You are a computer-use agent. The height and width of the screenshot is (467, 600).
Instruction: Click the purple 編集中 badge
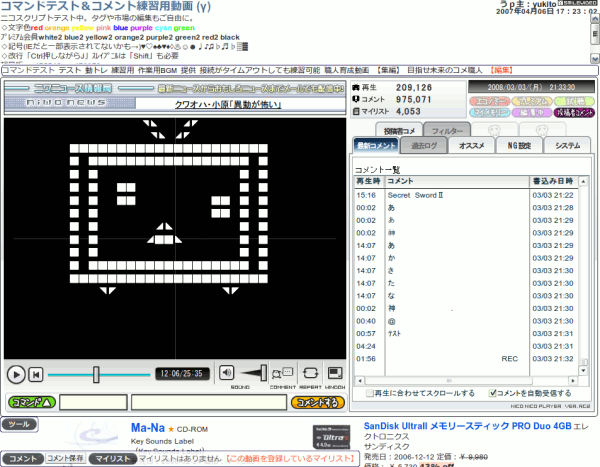532,113
